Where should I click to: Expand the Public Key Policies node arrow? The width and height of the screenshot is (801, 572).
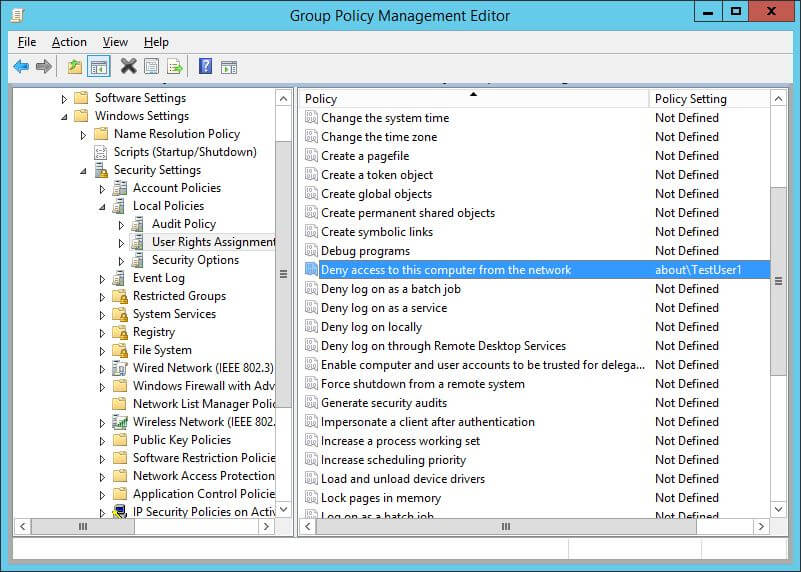102,441
